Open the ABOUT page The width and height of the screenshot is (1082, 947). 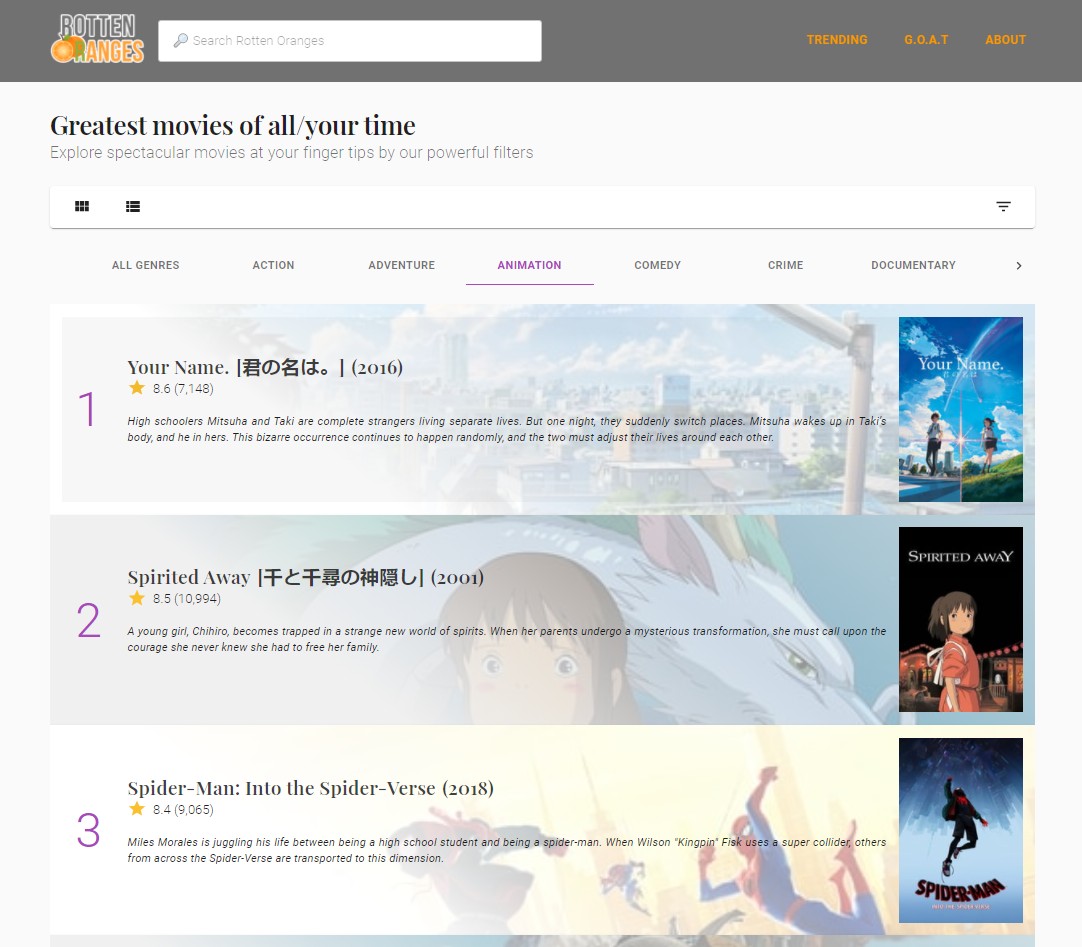(1005, 40)
